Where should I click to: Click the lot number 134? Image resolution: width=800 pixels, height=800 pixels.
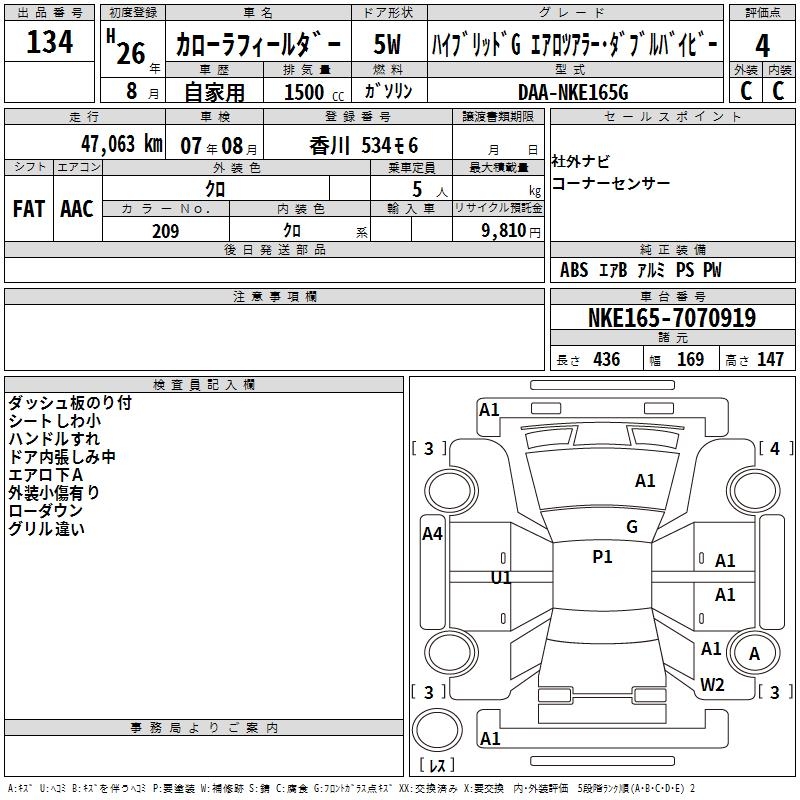(x=49, y=42)
